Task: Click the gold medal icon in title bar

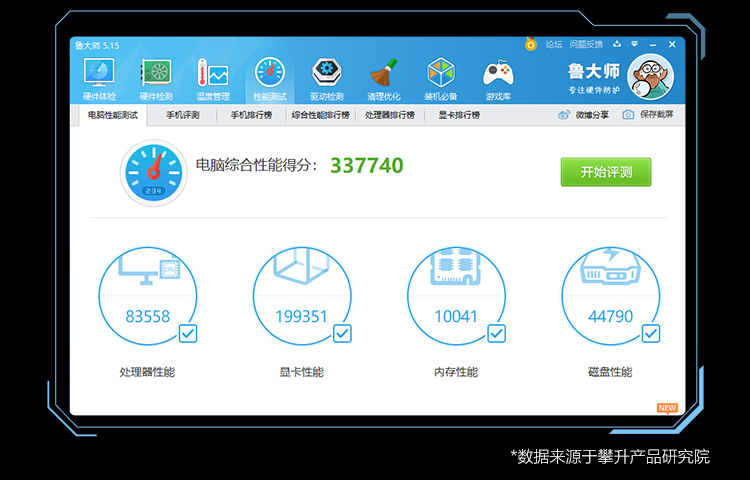Action: point(530,44)
